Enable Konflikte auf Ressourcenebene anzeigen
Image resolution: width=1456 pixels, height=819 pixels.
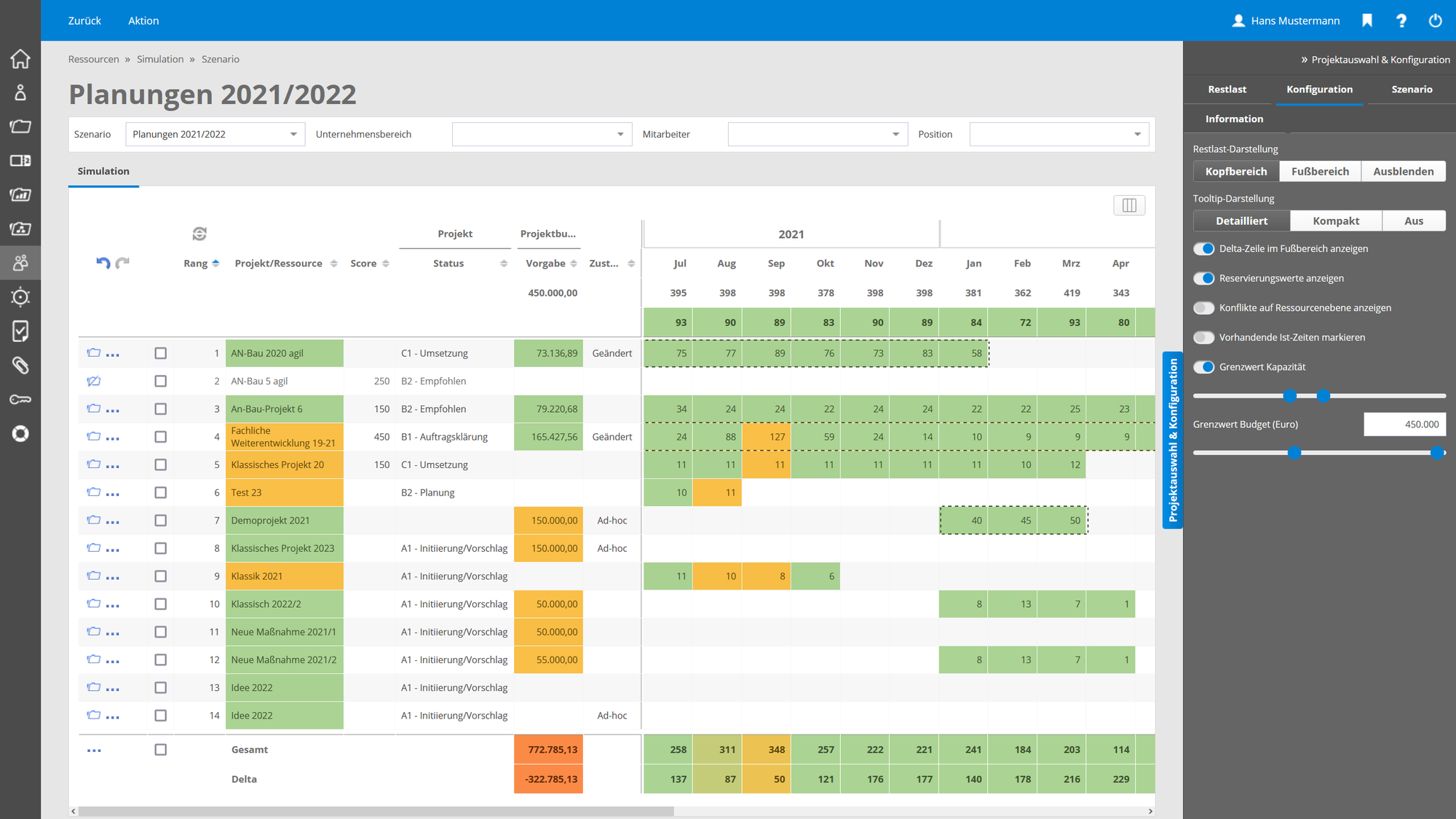tap(1203, 307)
